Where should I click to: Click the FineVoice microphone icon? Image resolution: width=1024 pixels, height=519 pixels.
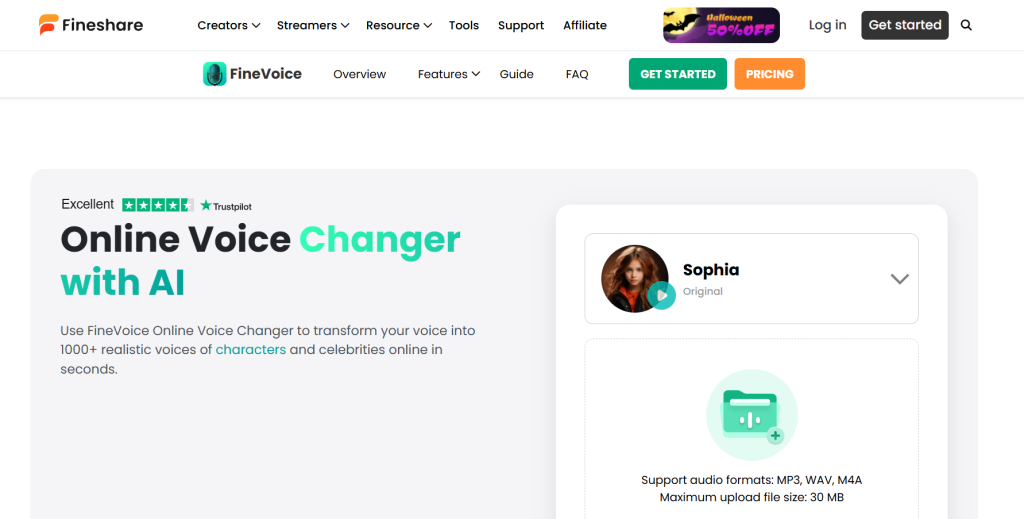(x=214, y=74)
